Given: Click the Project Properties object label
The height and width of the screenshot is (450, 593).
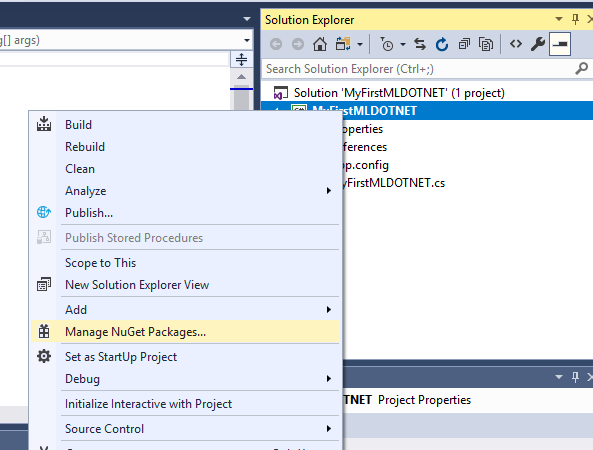Looking at the screenshot, I should (424, 400).
